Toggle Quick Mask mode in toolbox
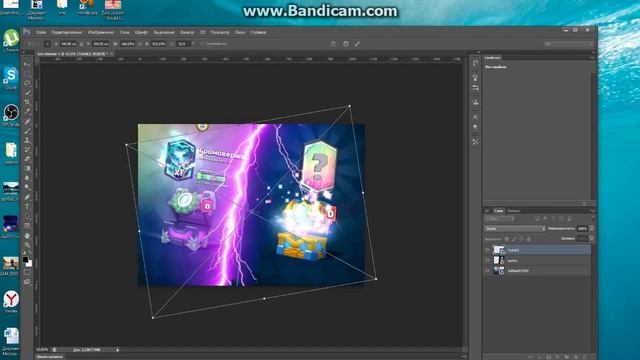Image resolution: width=640 pixels, height=360 pixels. [x=27, y=272]
